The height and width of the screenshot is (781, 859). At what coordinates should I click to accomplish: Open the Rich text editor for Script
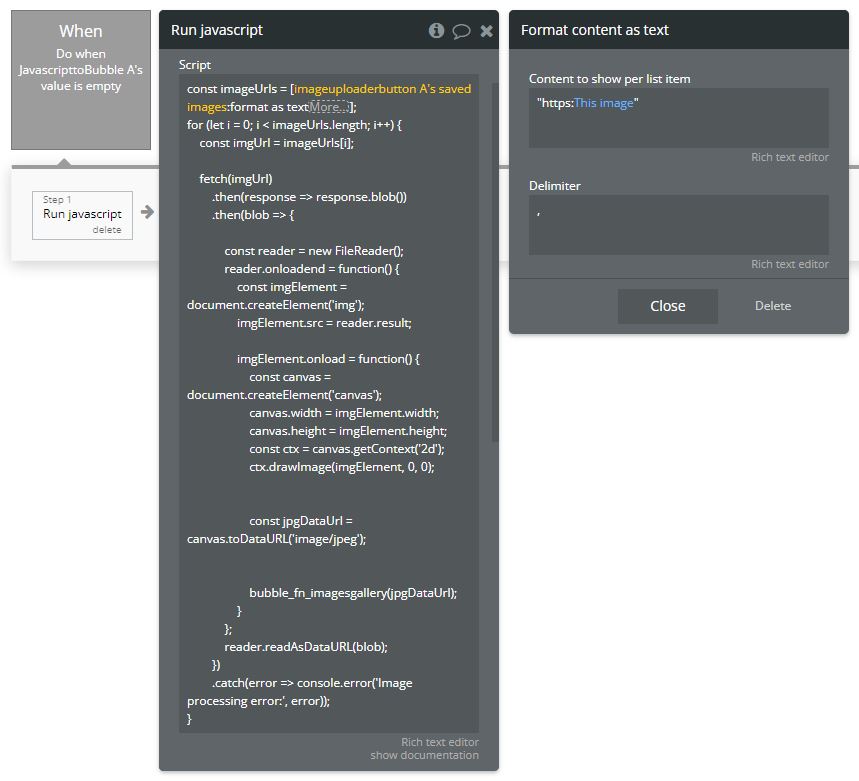(440, 741)
